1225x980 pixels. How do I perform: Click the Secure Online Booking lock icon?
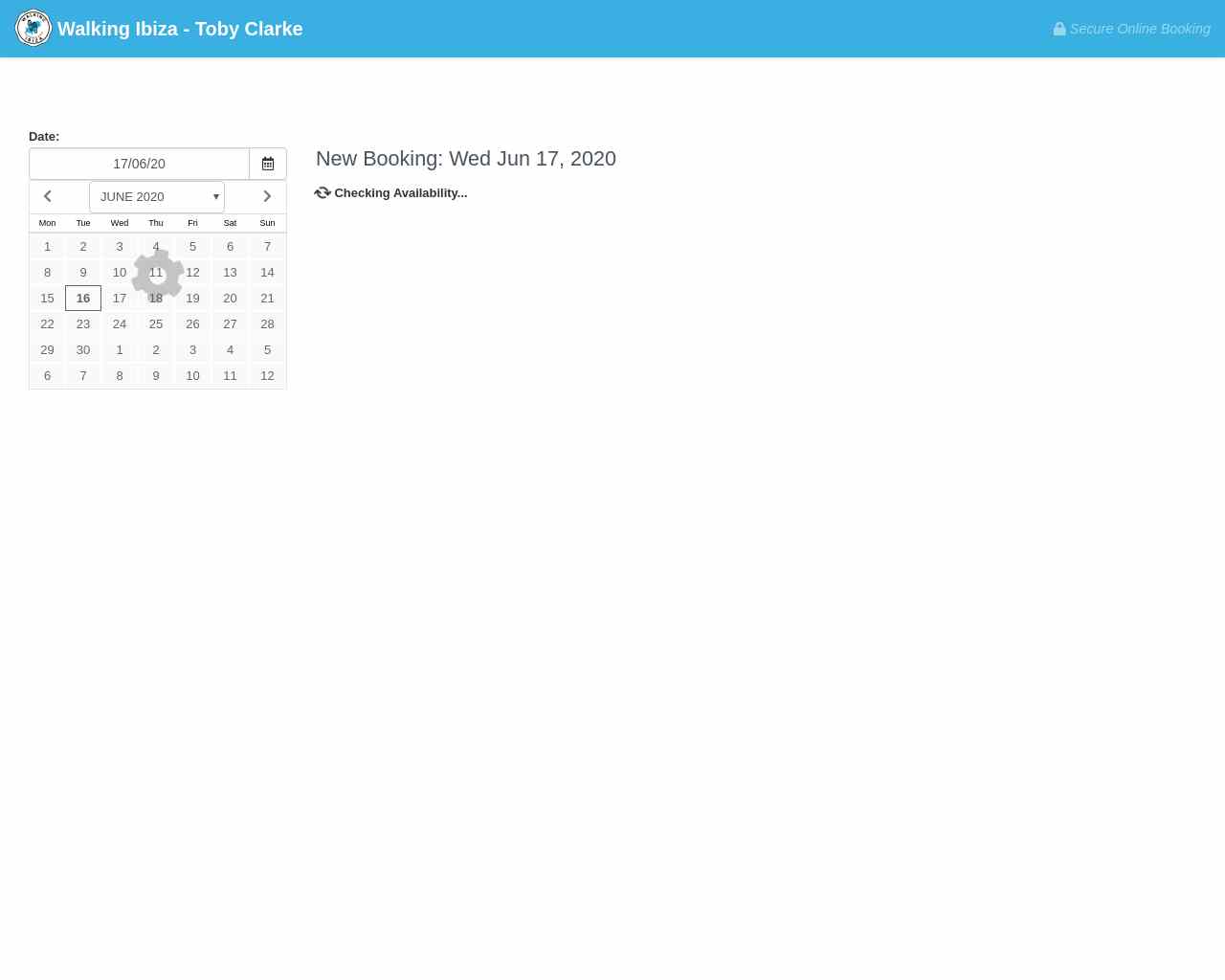coord(1059,29)
